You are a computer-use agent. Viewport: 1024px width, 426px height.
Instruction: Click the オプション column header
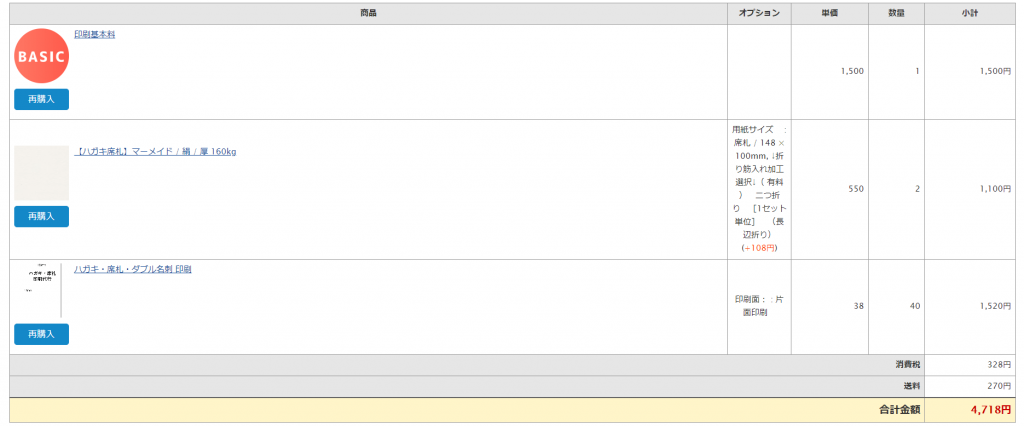point(760,14)
